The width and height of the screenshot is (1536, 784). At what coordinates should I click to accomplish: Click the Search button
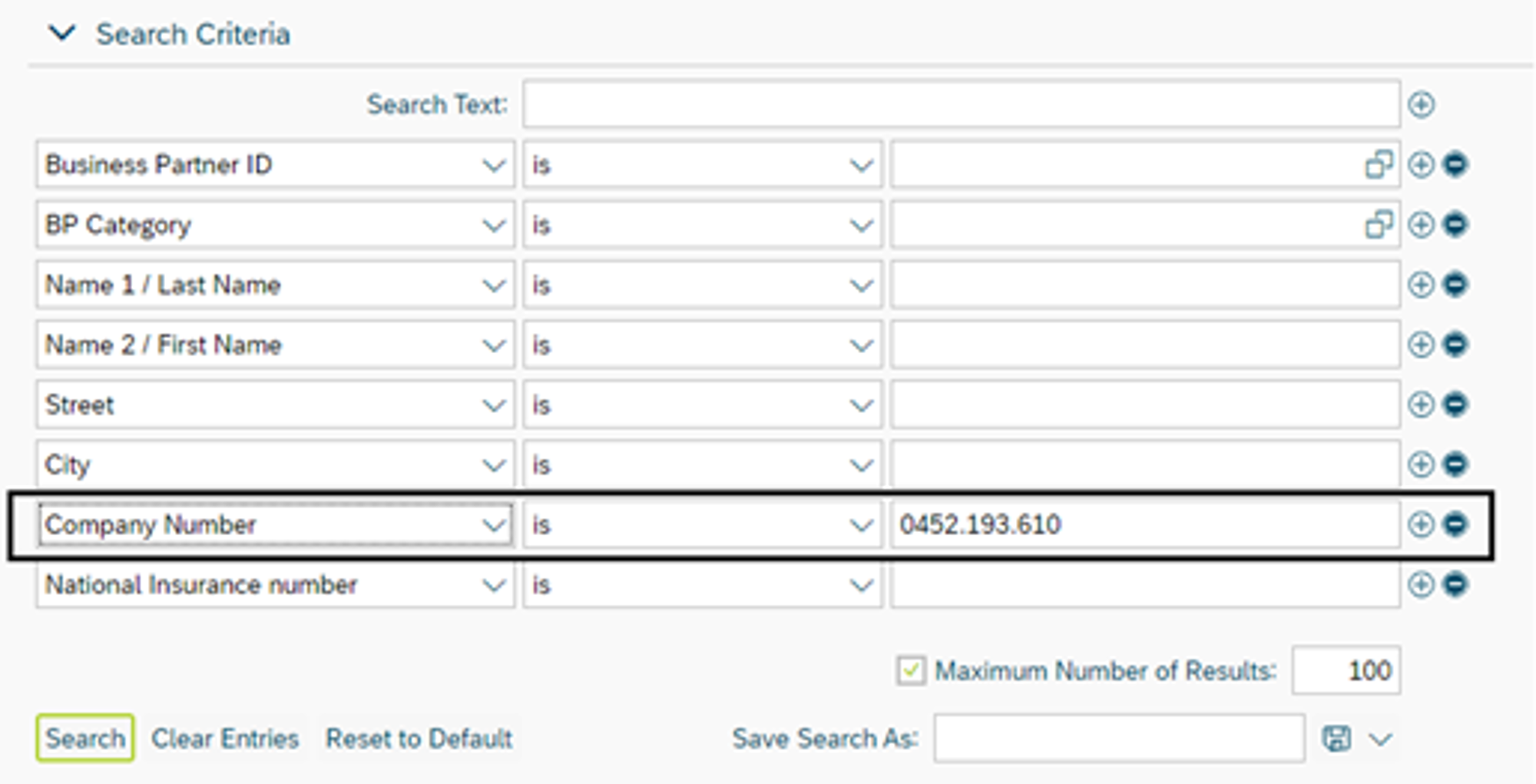coord(85,738)
